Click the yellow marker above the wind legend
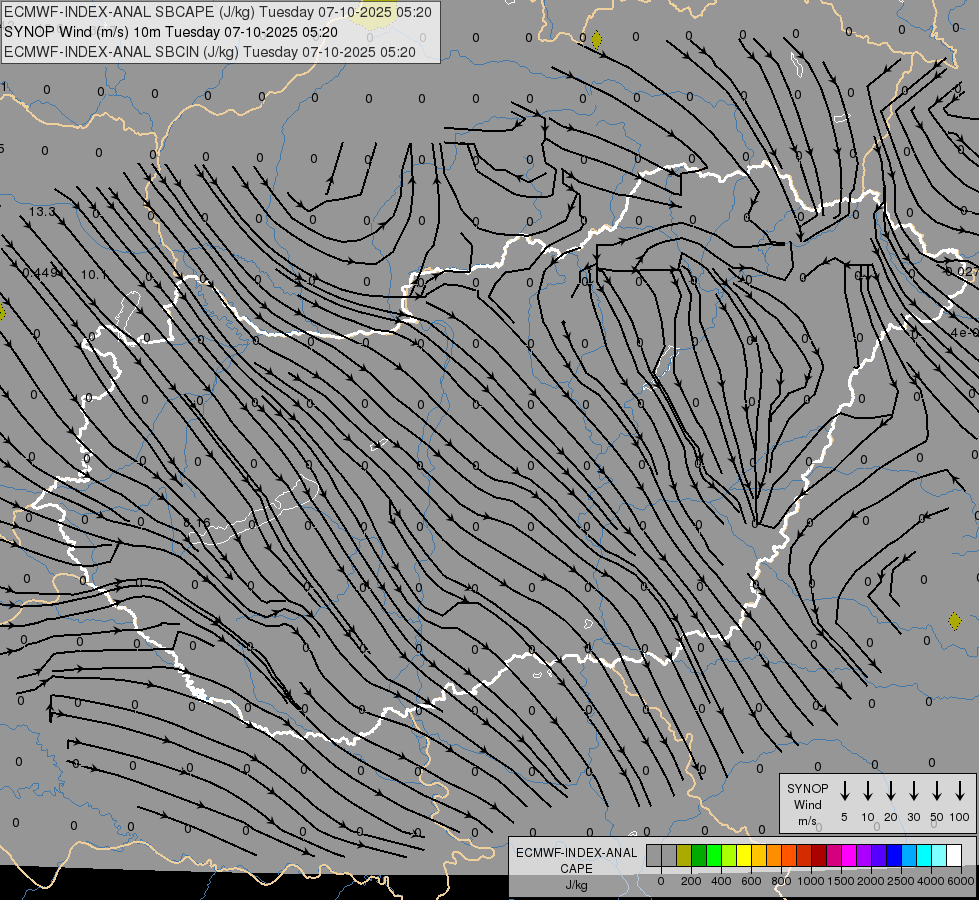This screenshot has height=900, width=979. 954,621
